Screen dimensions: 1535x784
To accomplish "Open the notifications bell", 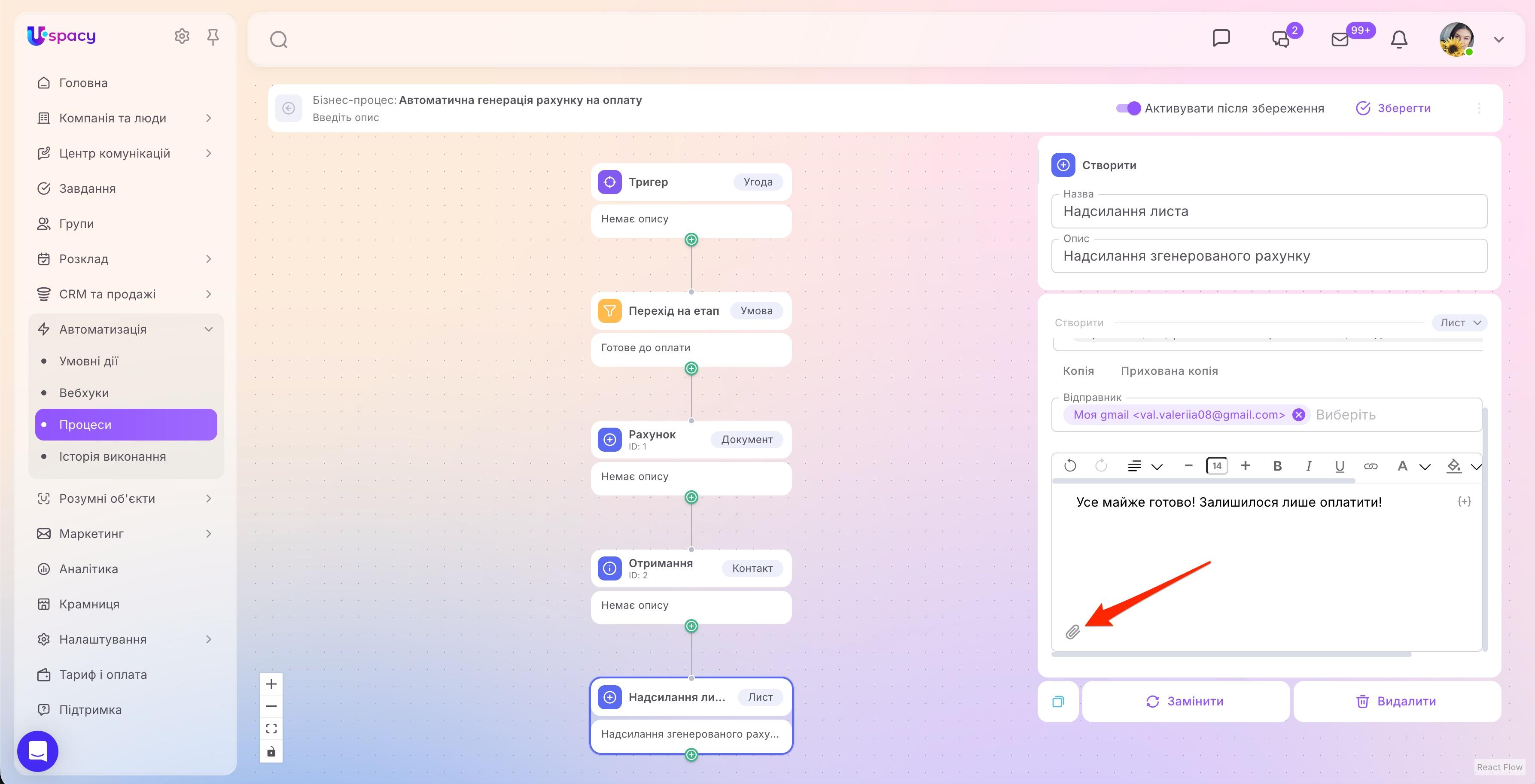I will (1398, 40).
